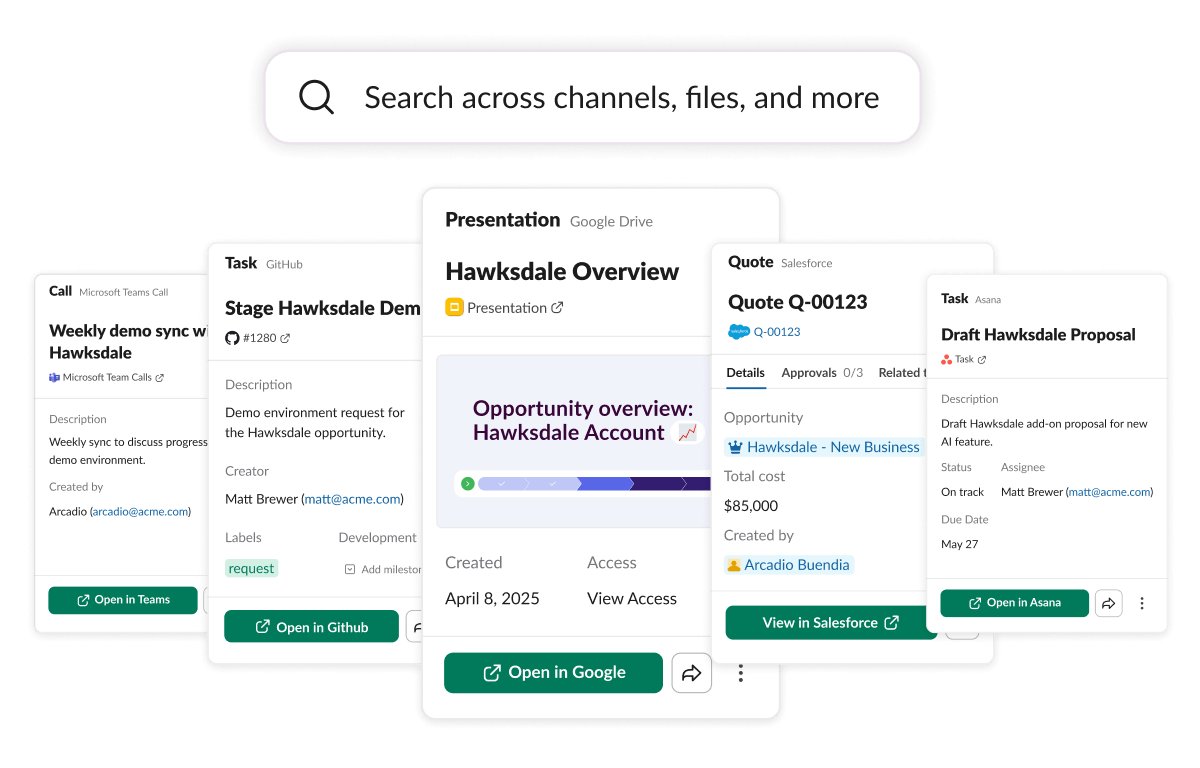This screenshot has width=1200, height=768.
Task: Click the search magnifying glass icon
Action: 316,97
